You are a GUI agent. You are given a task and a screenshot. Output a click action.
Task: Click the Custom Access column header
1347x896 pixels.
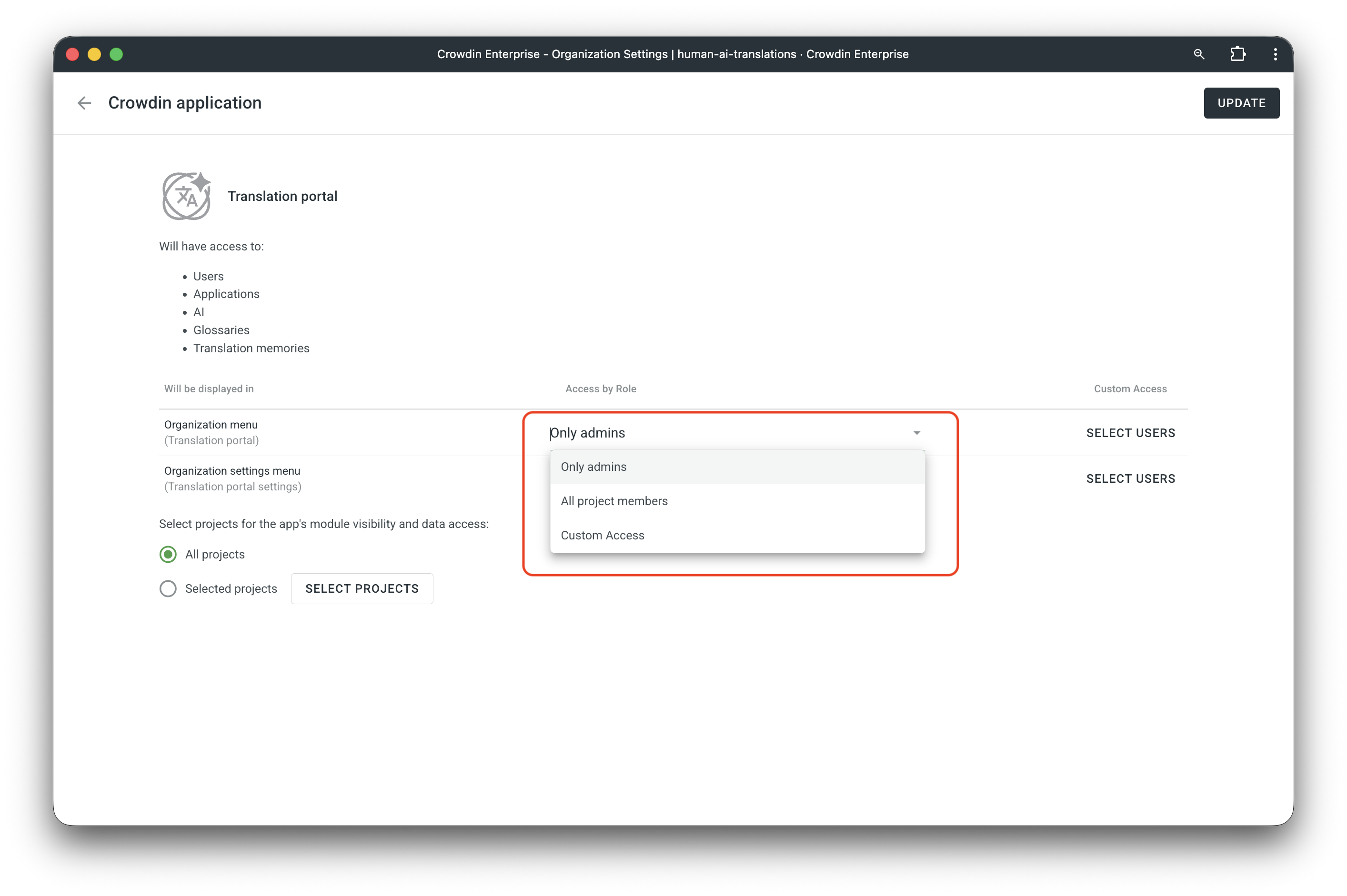[x=1130, y=388]
